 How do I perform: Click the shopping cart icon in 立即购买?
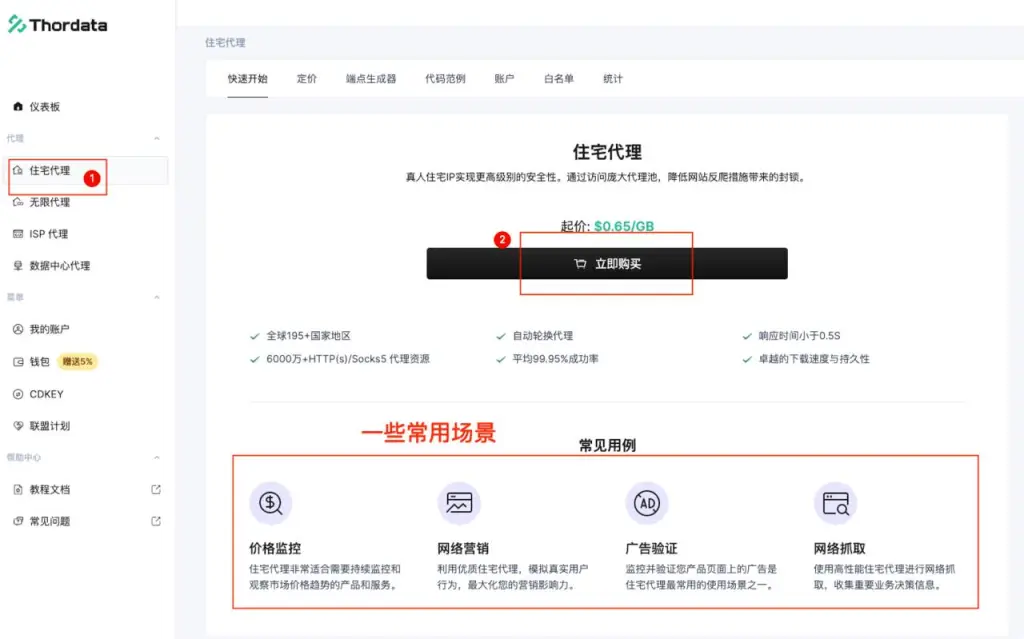[x=580, y=264]
